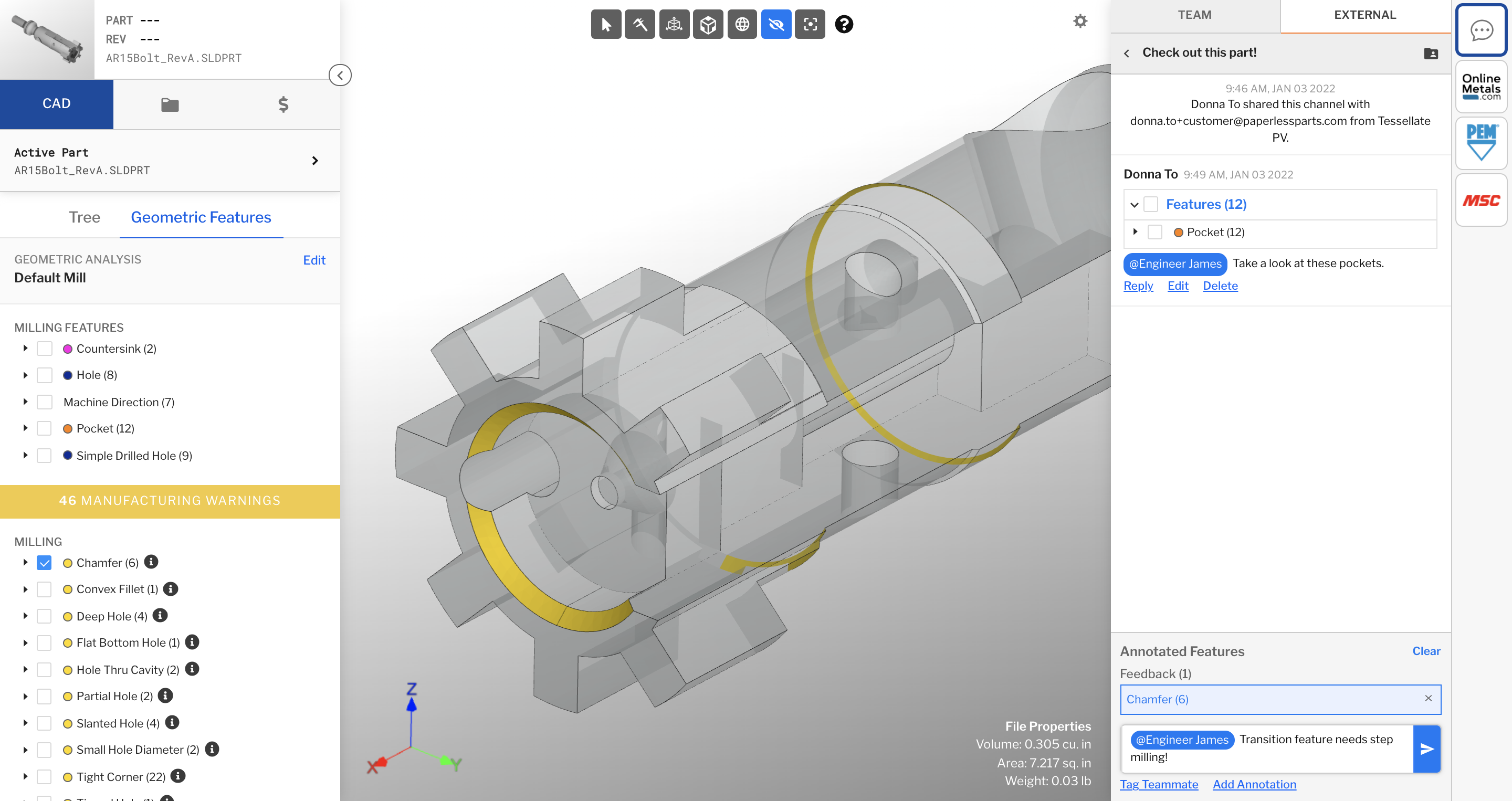Image resolution: width=1512 pixels, height=801 pixels.
Task: Open the help question mark icon
Action: 844,24
